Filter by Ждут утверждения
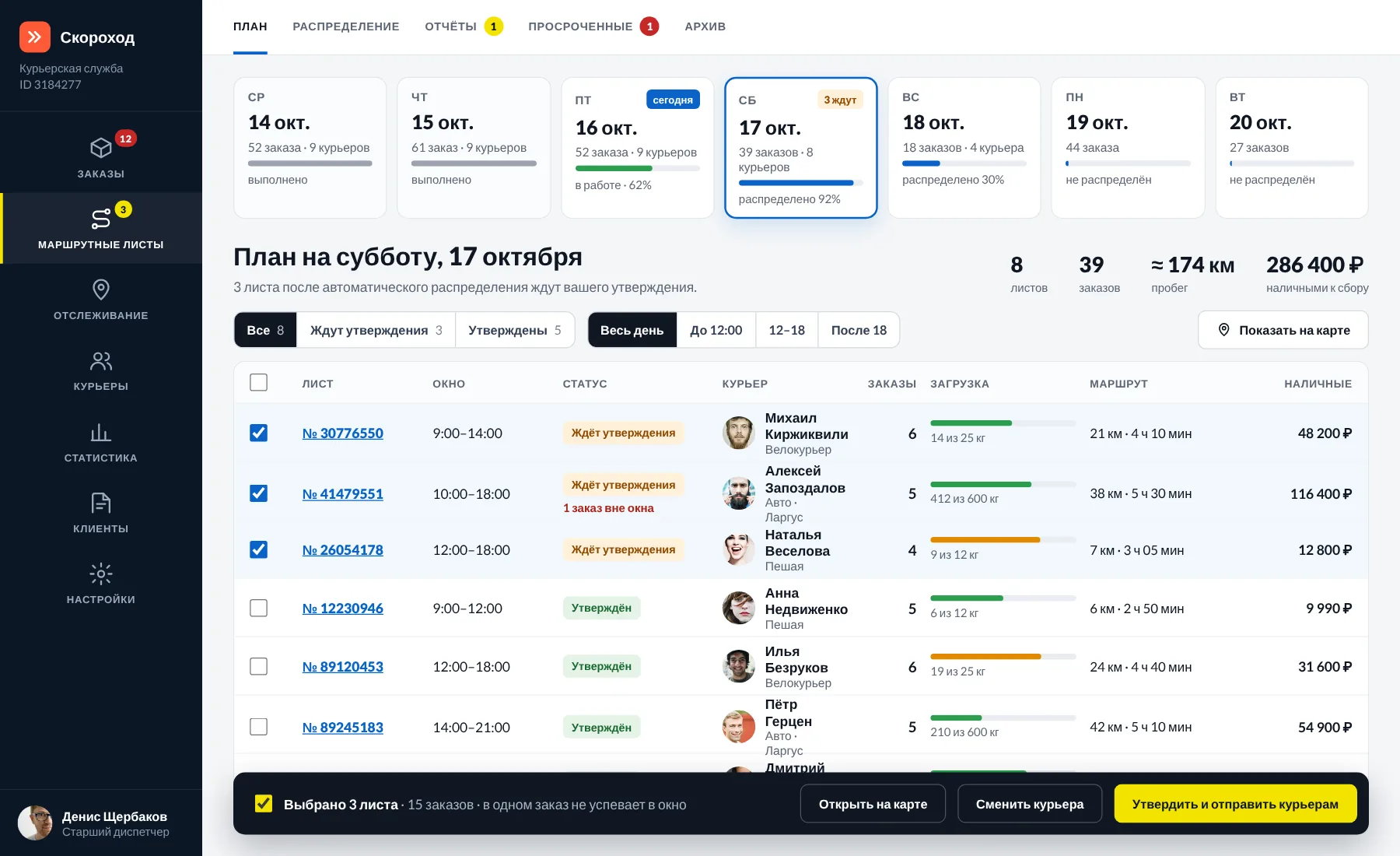1400x856 pixels. point(376,330)
